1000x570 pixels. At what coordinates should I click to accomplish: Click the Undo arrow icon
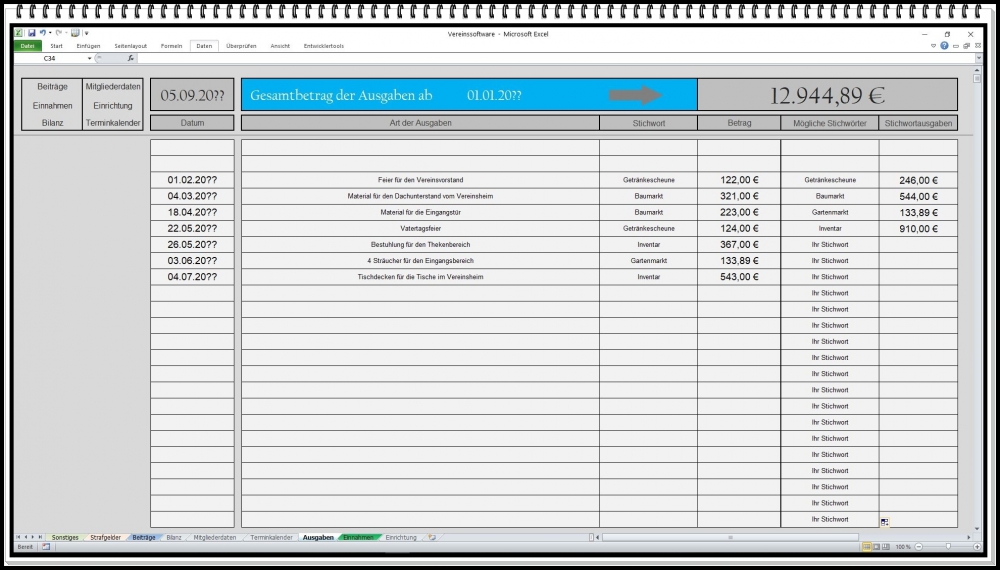coord(42,33)
